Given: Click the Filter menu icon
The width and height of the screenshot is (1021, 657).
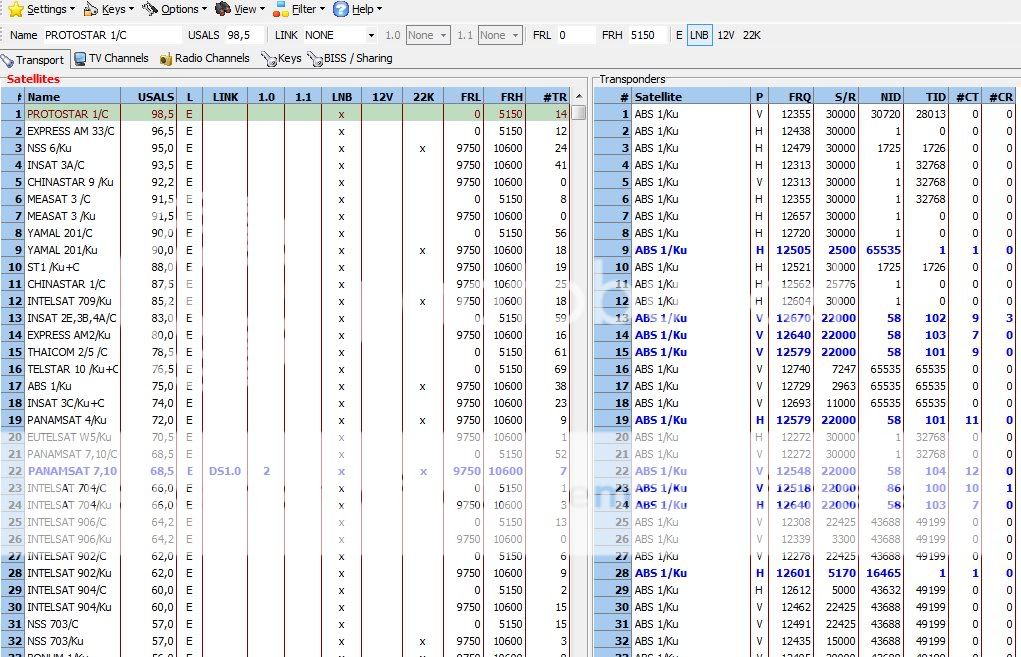Looking at the screenshot, I should pos(281,9).
